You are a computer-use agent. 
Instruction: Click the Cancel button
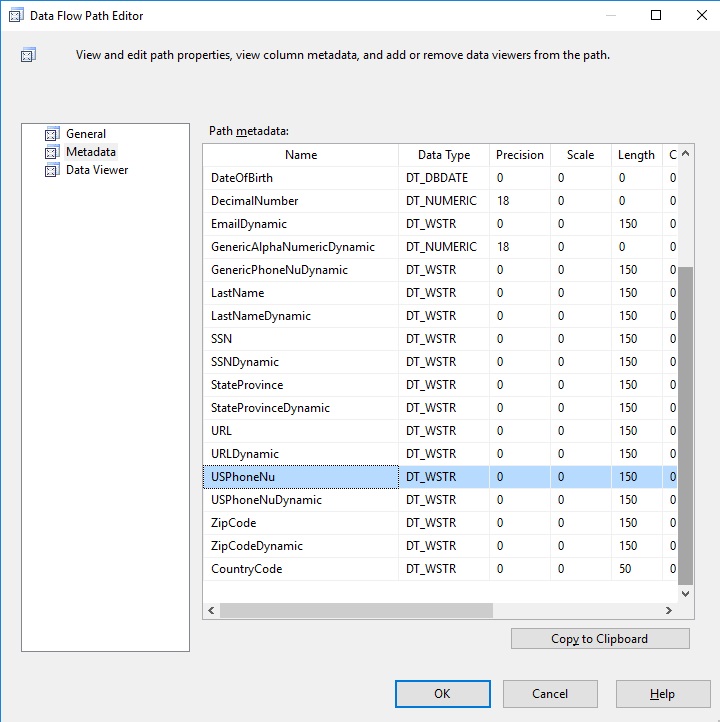550,693
